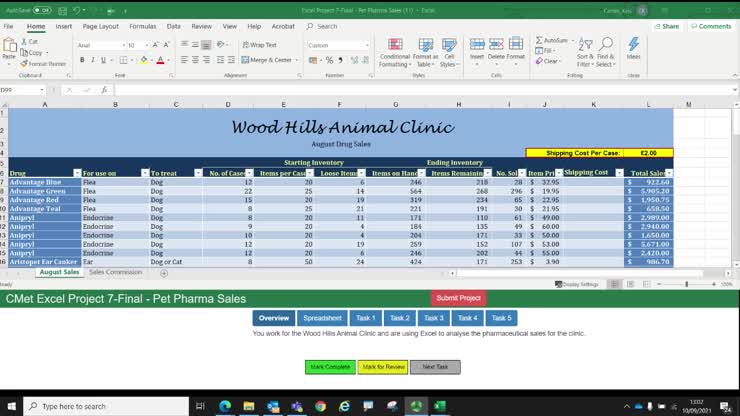This screenshot has height=416, width=740.
Task: Adjust the zoom slider in status bar
Action: pyautogui.click(x=687, y=284)
